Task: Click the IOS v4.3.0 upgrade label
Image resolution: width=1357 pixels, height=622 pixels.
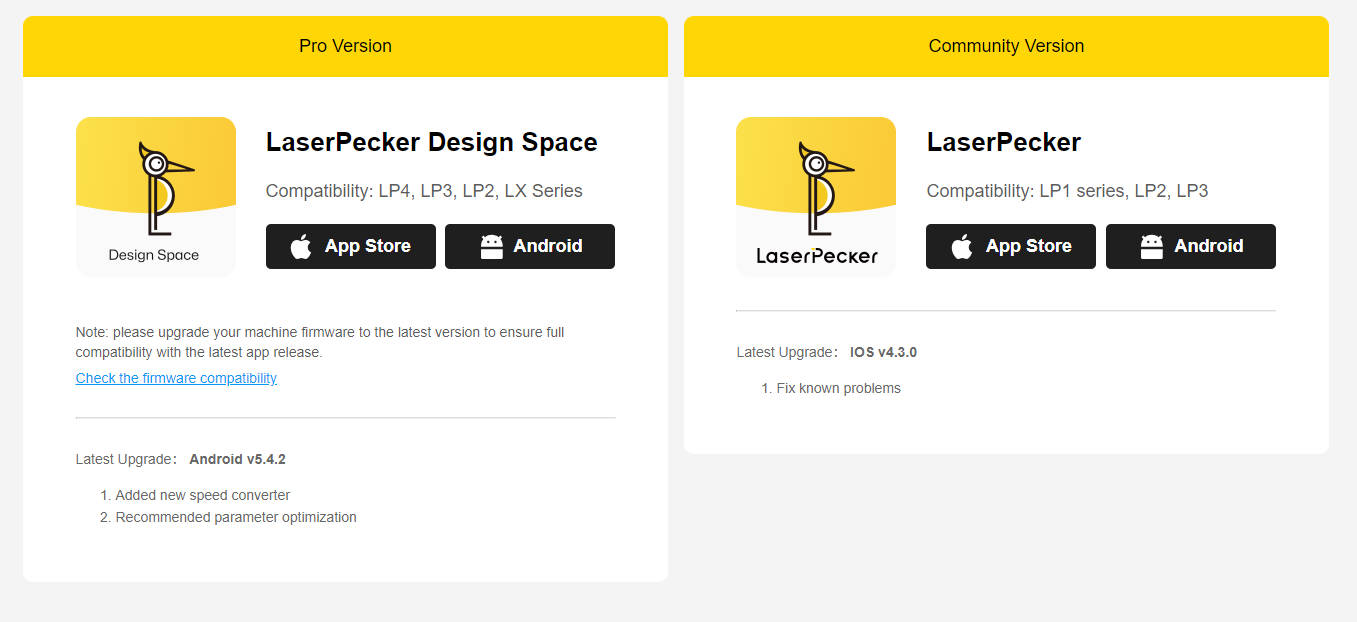Action: (883, 352)
